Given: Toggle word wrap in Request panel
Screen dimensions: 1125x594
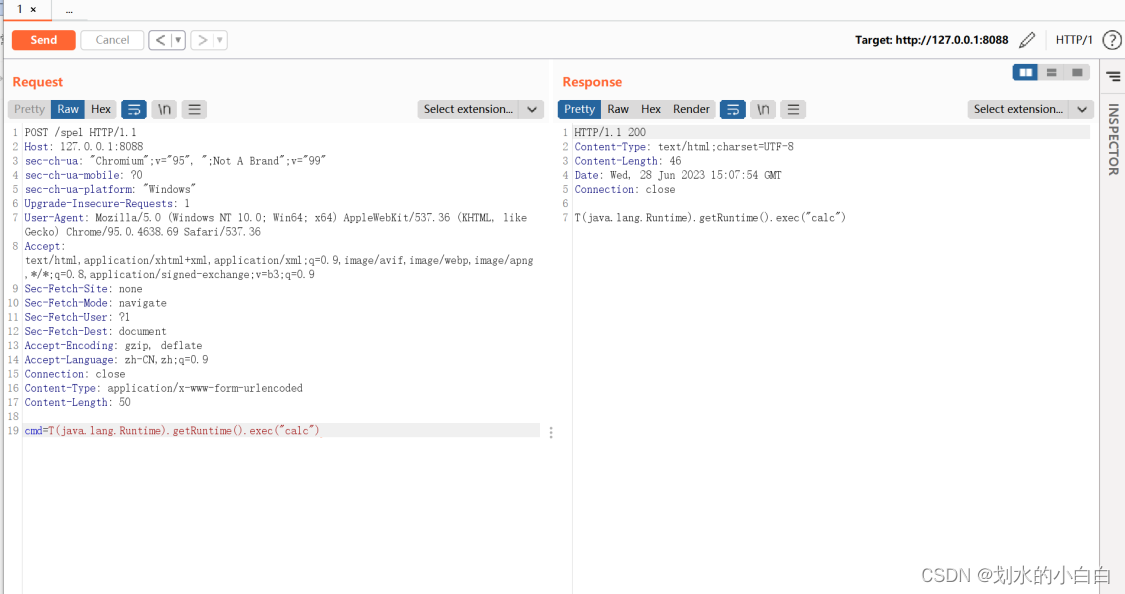Looking at the screenshot, I should pyautogui.click(x=134, y=109).
